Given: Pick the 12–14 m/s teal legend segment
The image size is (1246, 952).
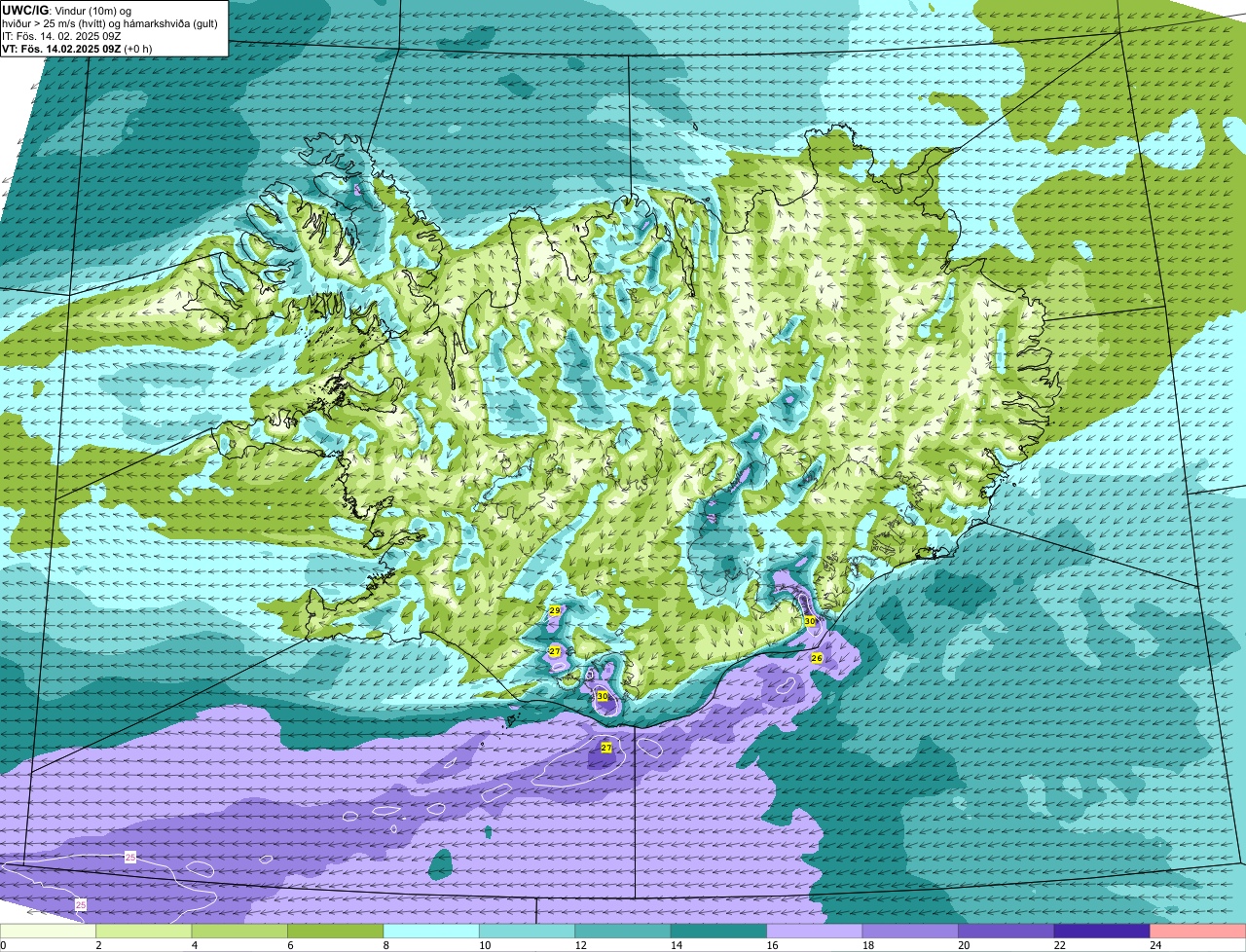Looking at the screenshot, I should tap(623, 931).
